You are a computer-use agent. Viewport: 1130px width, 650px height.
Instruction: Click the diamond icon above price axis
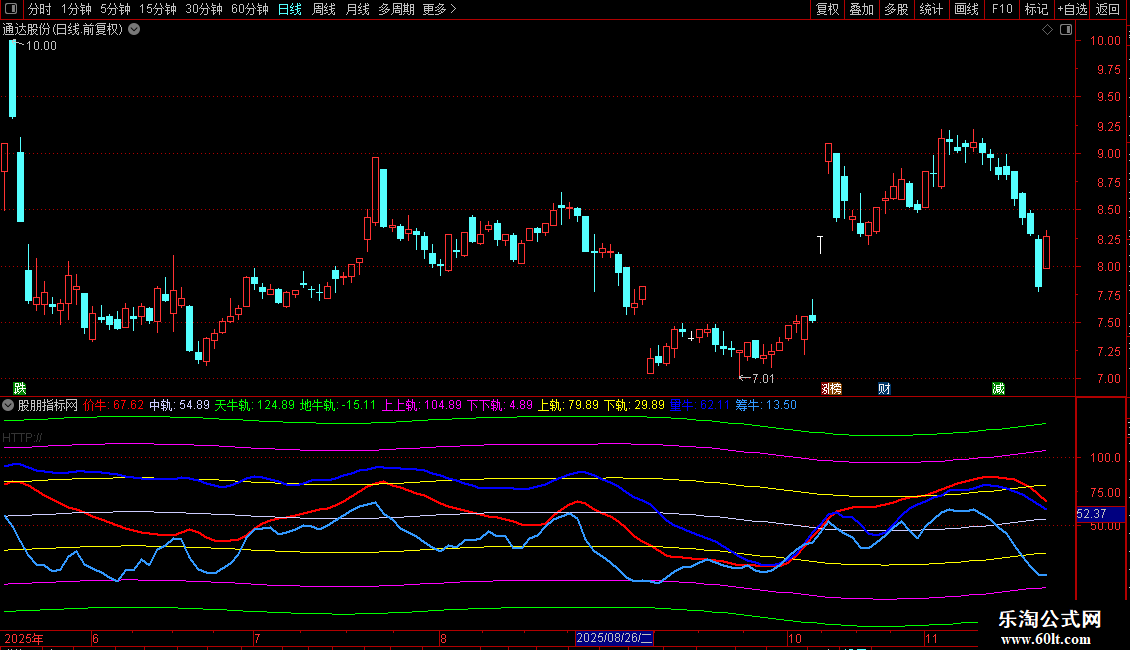click(x=1047, y=30)
